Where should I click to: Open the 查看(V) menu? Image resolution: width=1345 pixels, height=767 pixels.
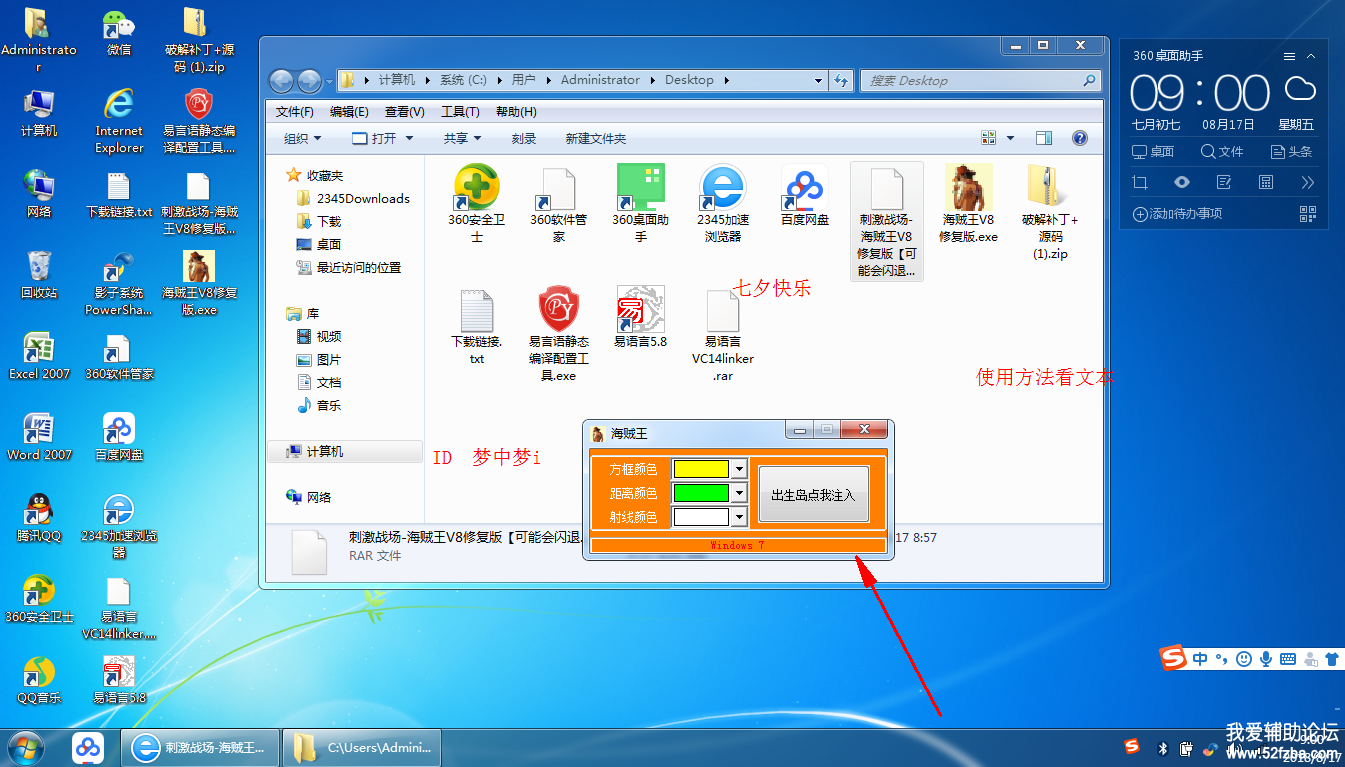(405, 112)
